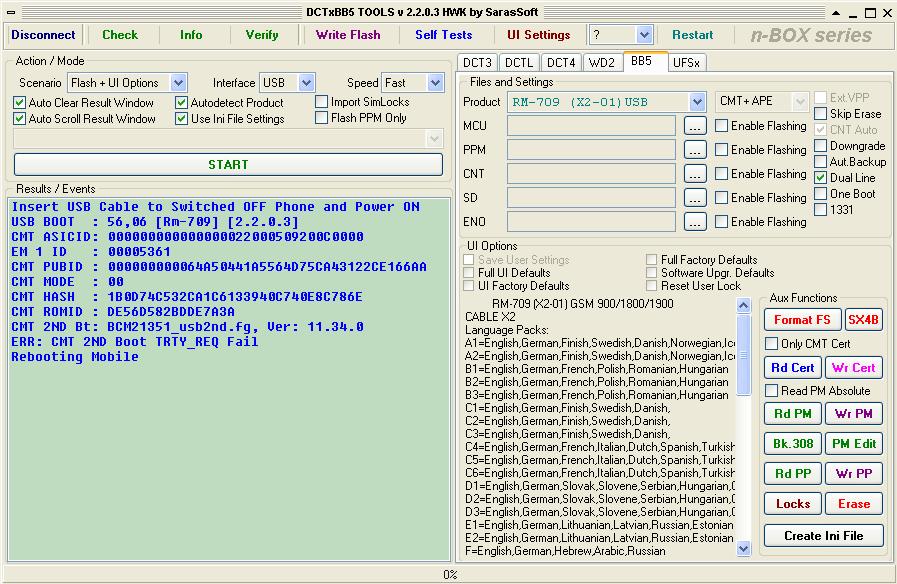This screenshot has width=897, height=584.
Task: Click Format FS button
Action: (802, 320)
